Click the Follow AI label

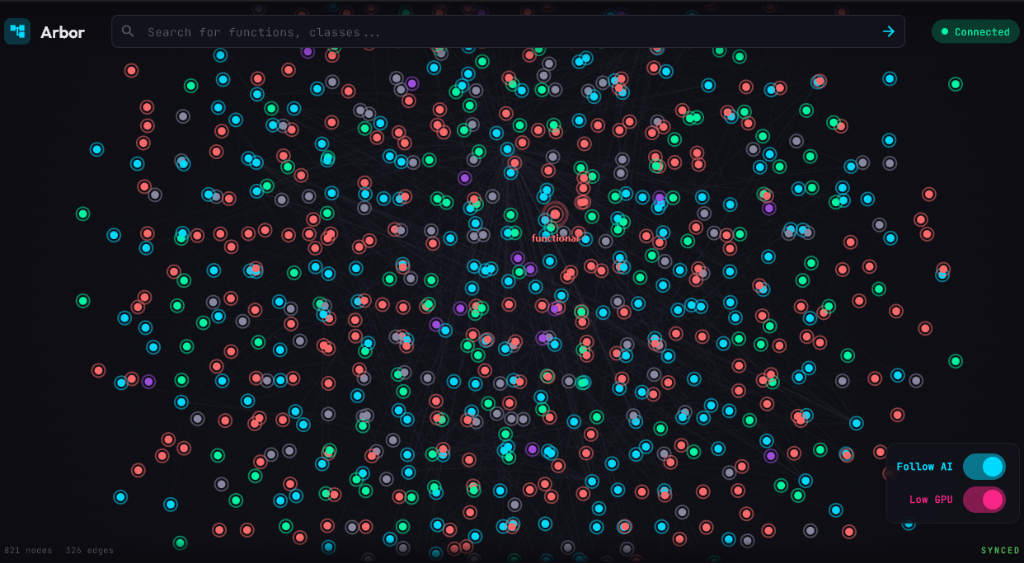tap(924, 467)
